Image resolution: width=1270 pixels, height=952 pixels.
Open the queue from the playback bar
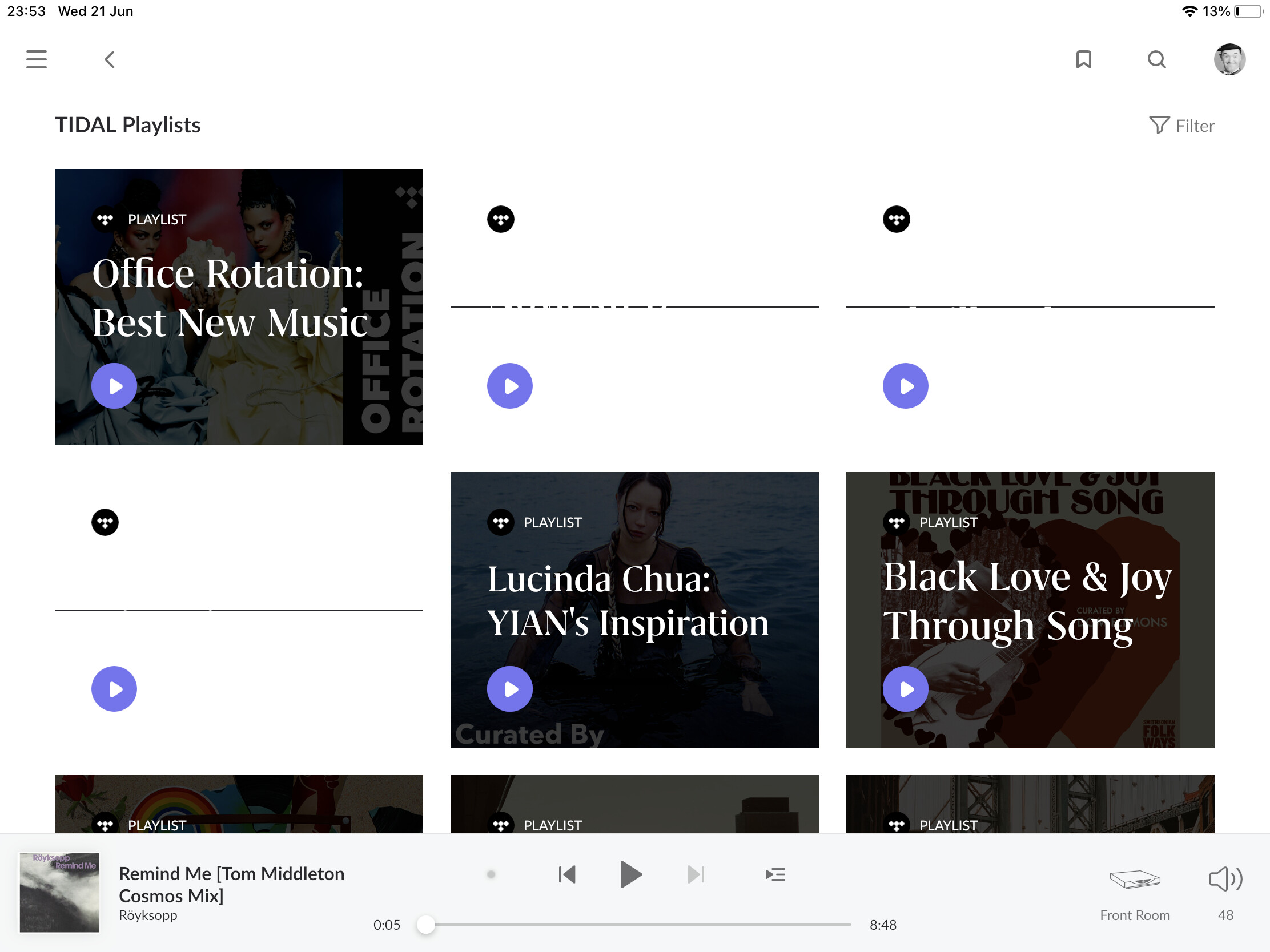click(775, 874)
